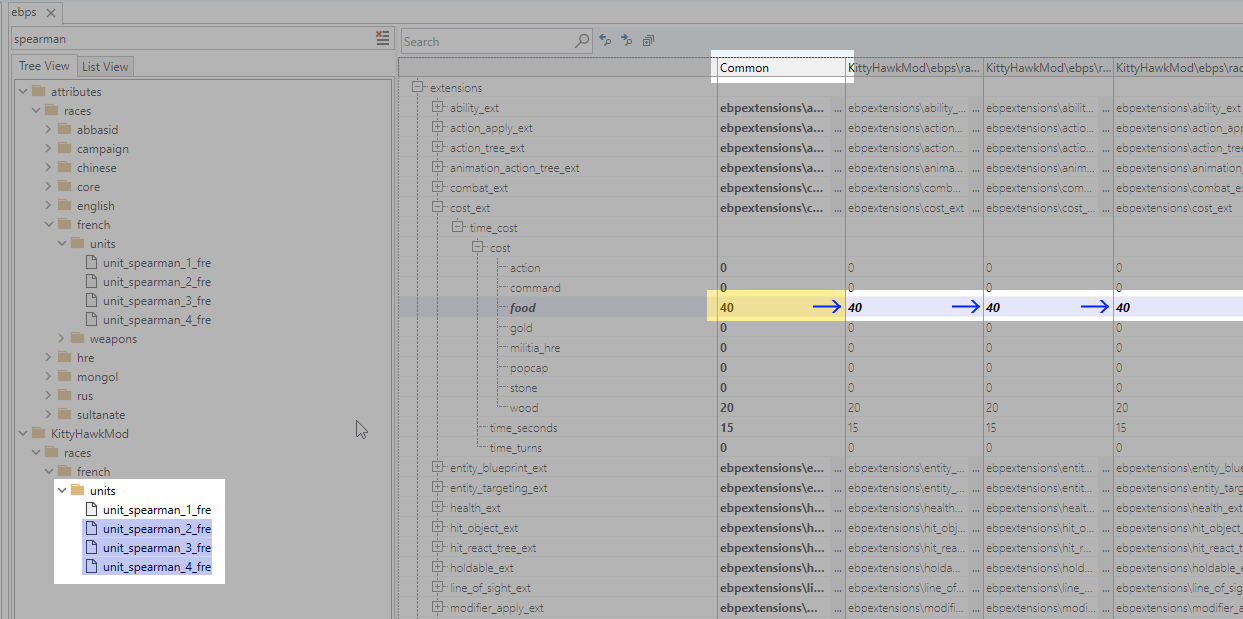
Task: Click the units folder icon under KittyHawkMod
Action: 77,491
